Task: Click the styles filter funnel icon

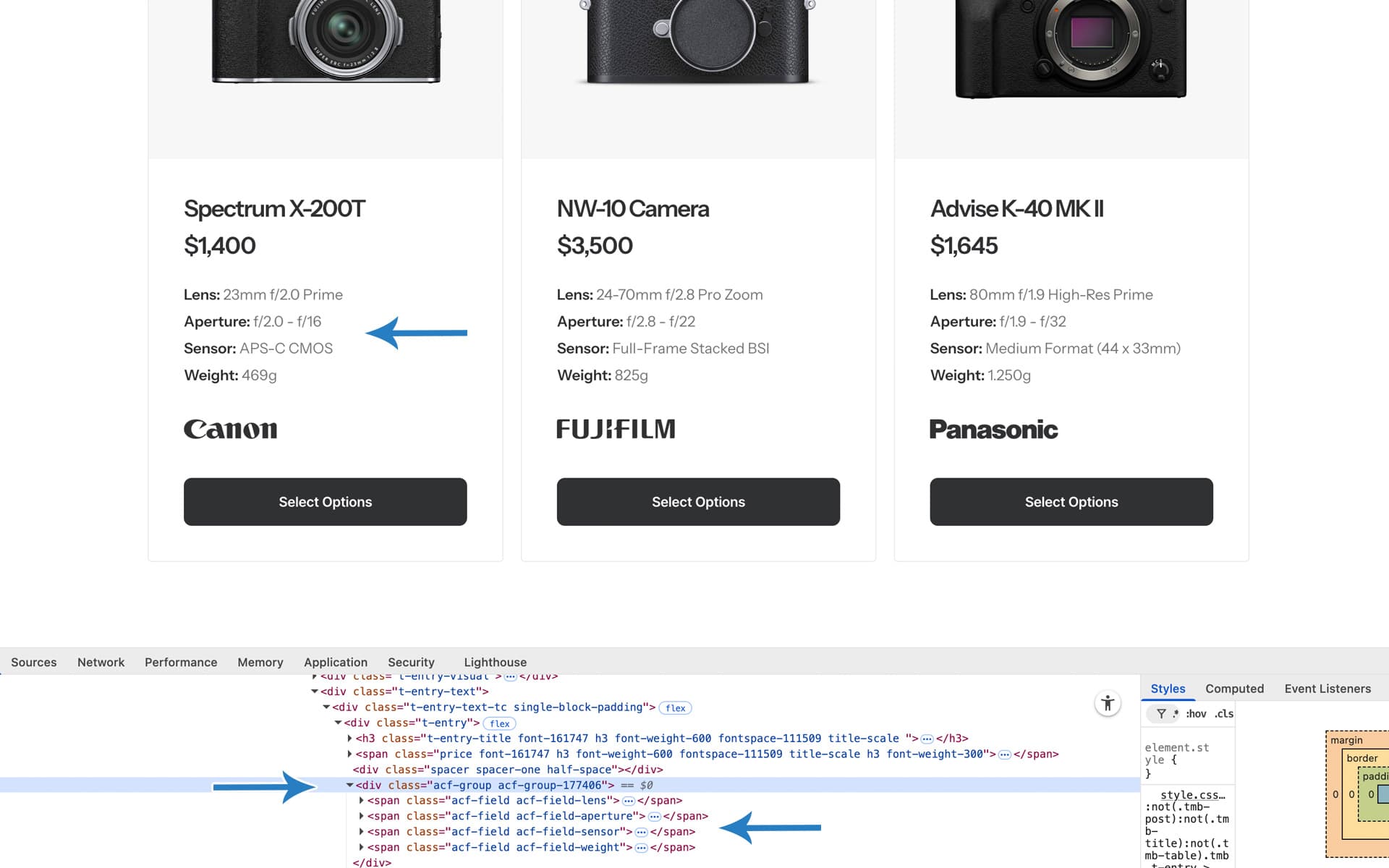Action: [1160, 714]
